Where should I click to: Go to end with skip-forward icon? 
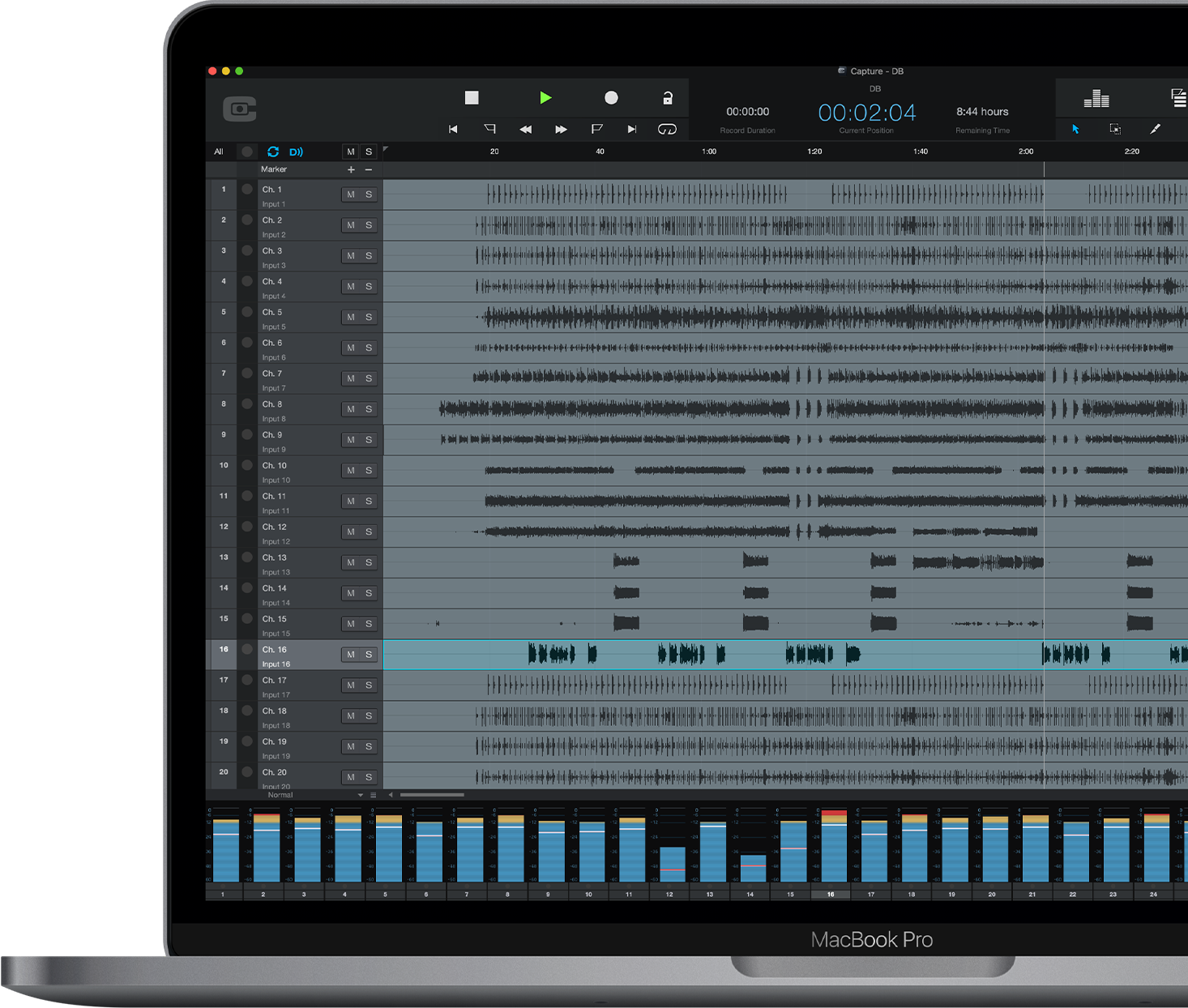tap(632, 129)
